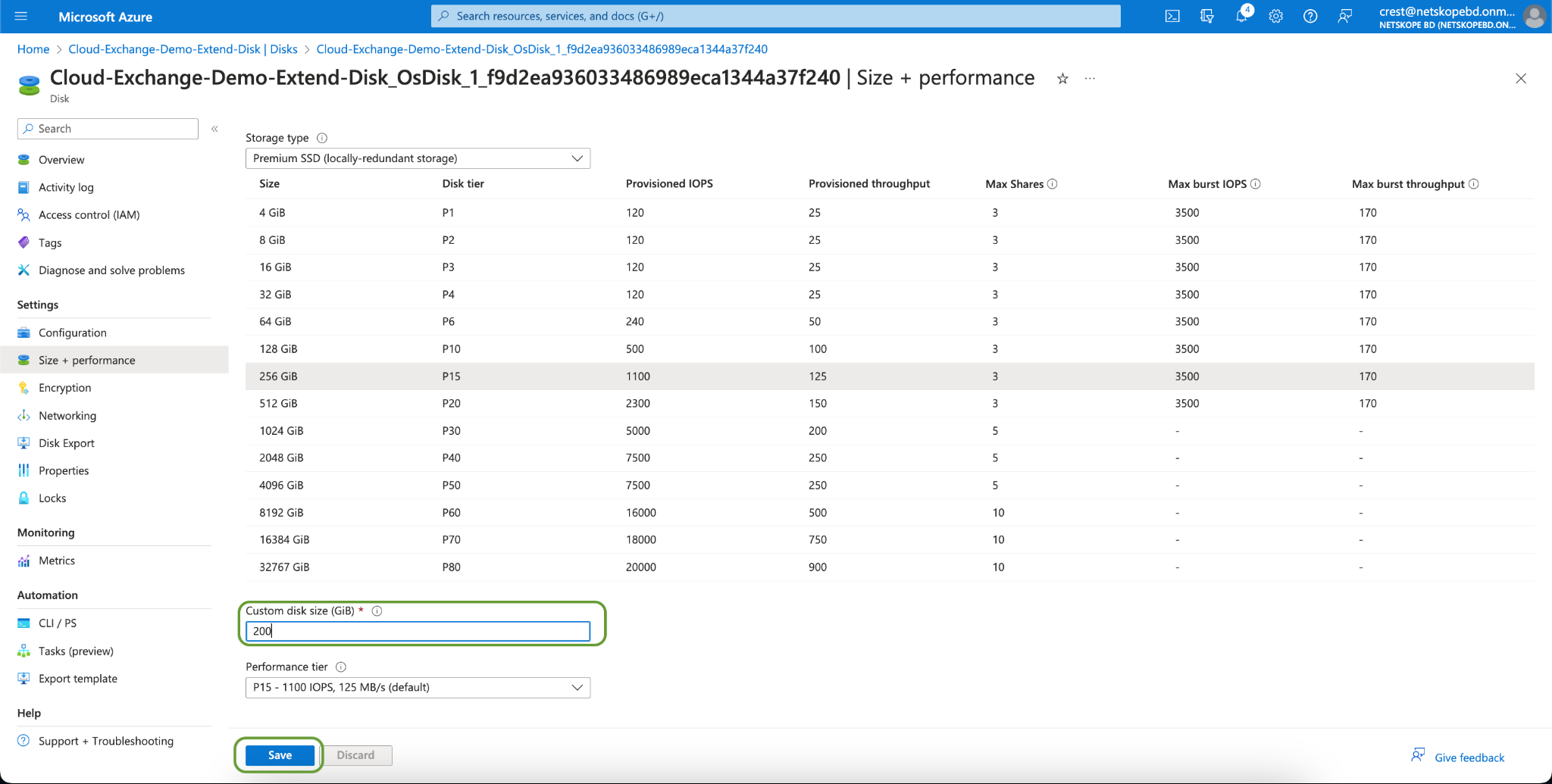The height and width of the screenshot is (784, 1552).
Task: Open the more options ellipsis by the title
Action: (1090, 79)
